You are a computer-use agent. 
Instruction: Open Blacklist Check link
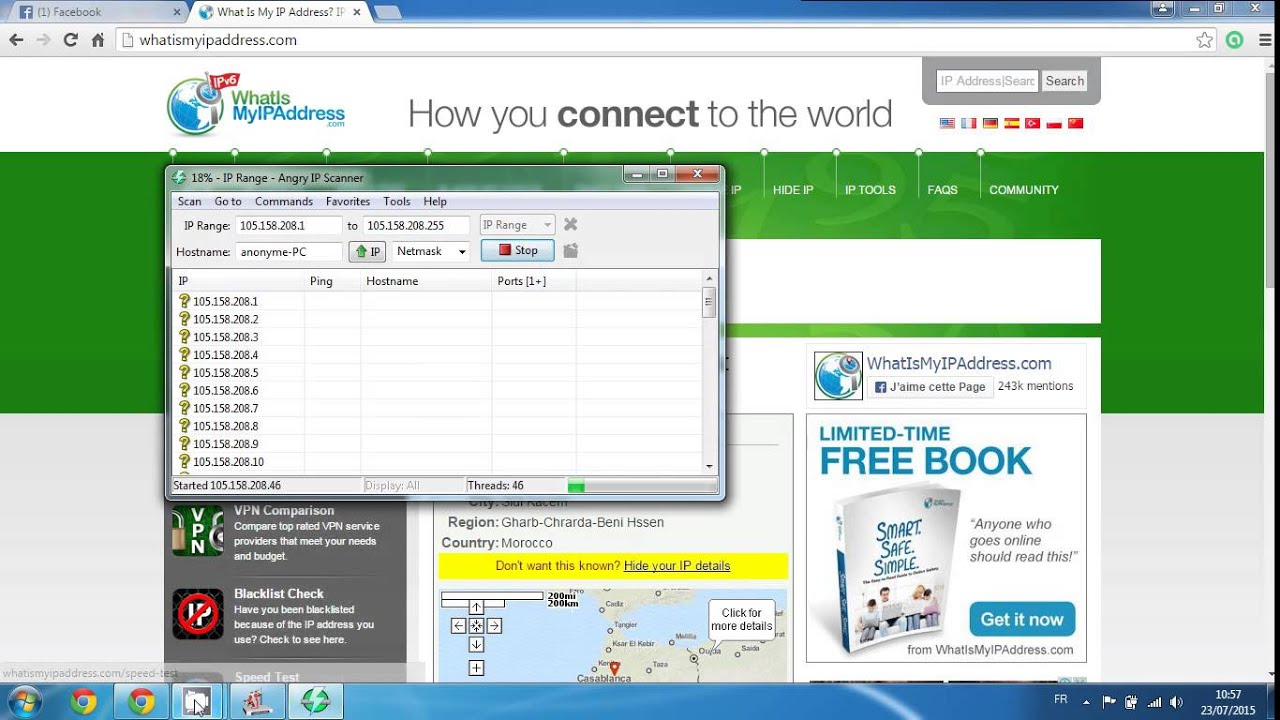(x=279, y=594)
